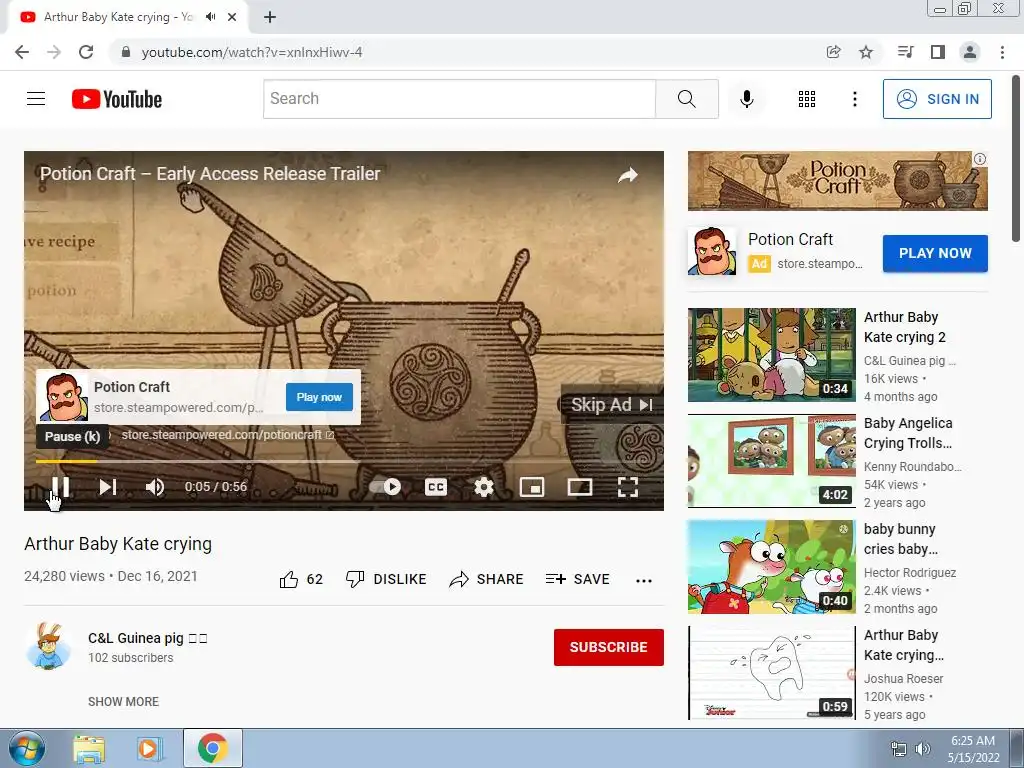Image resolution: width=1024 pixels, height=768 pixels.
Task: Click the Next video button in player
Action: point(108,487)
